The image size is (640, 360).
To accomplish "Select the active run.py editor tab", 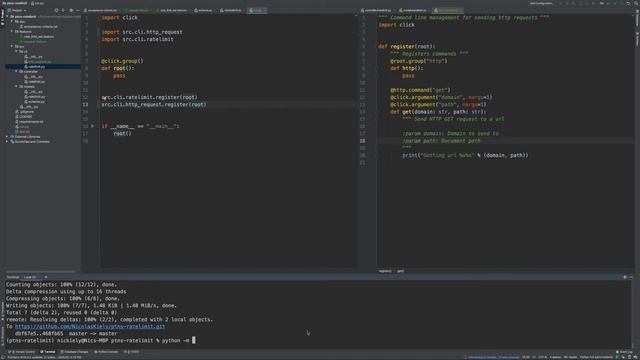I will pos(257,10).
